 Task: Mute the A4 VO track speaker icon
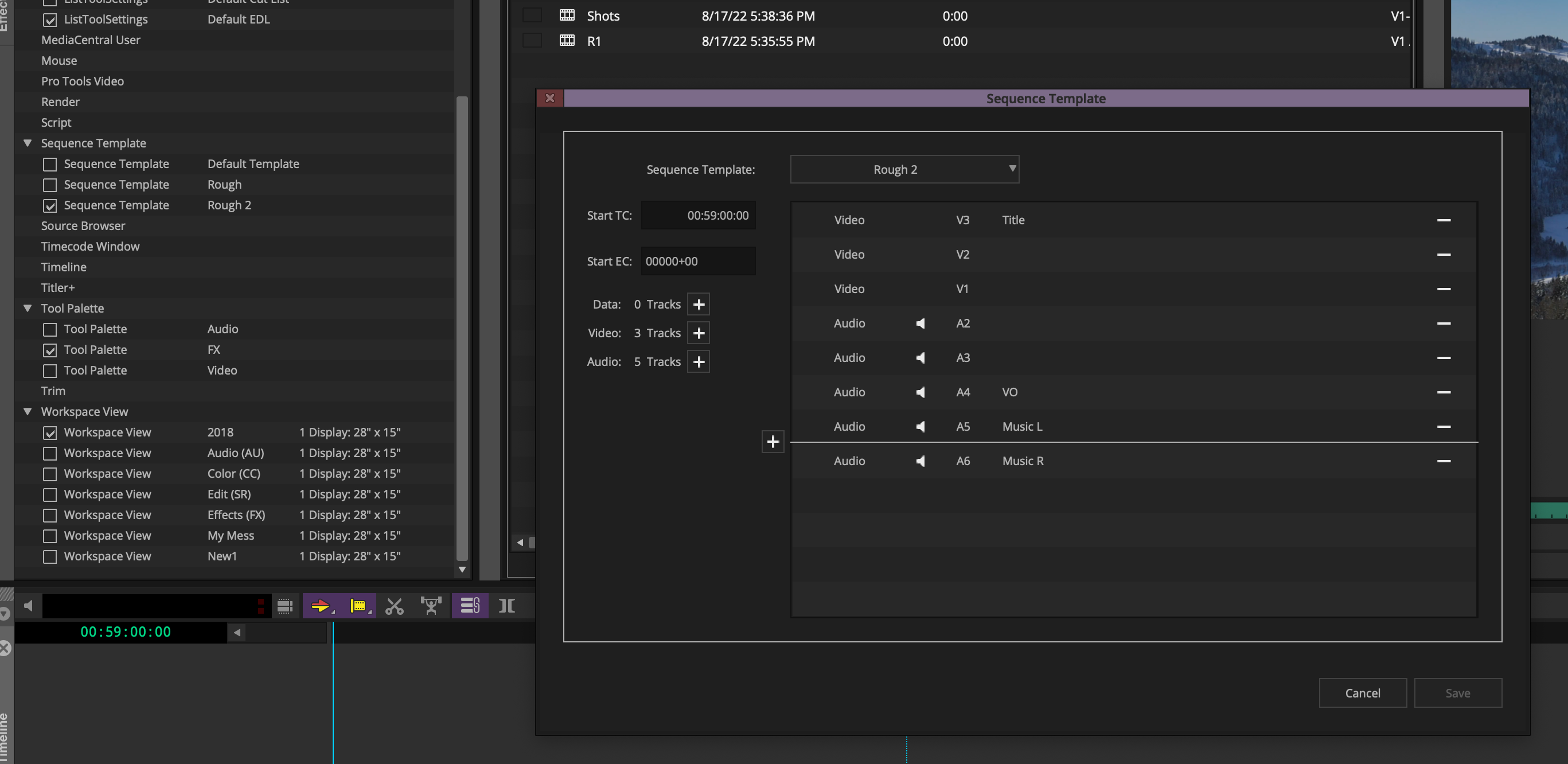(x=921, y=392)
